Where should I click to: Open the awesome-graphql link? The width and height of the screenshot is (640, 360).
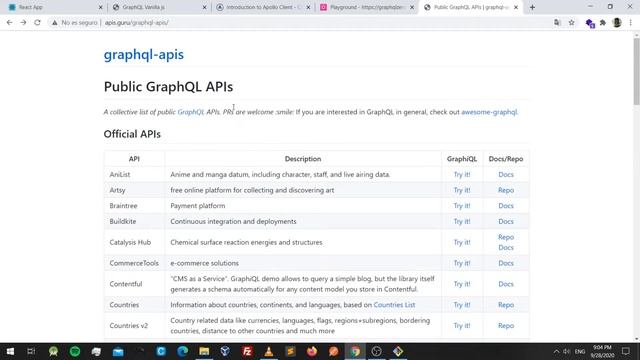489,112
